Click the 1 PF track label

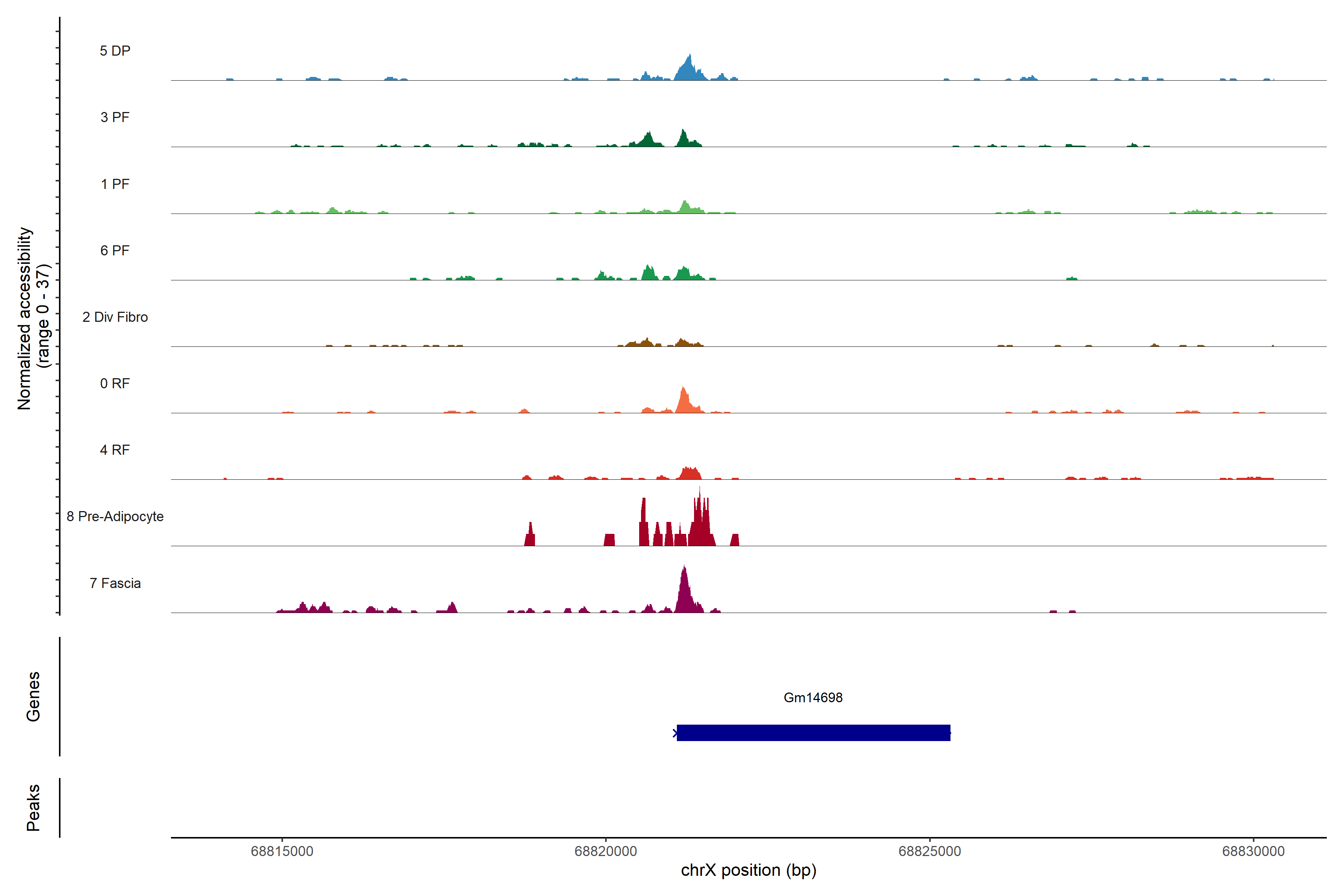tap(115, 184)
